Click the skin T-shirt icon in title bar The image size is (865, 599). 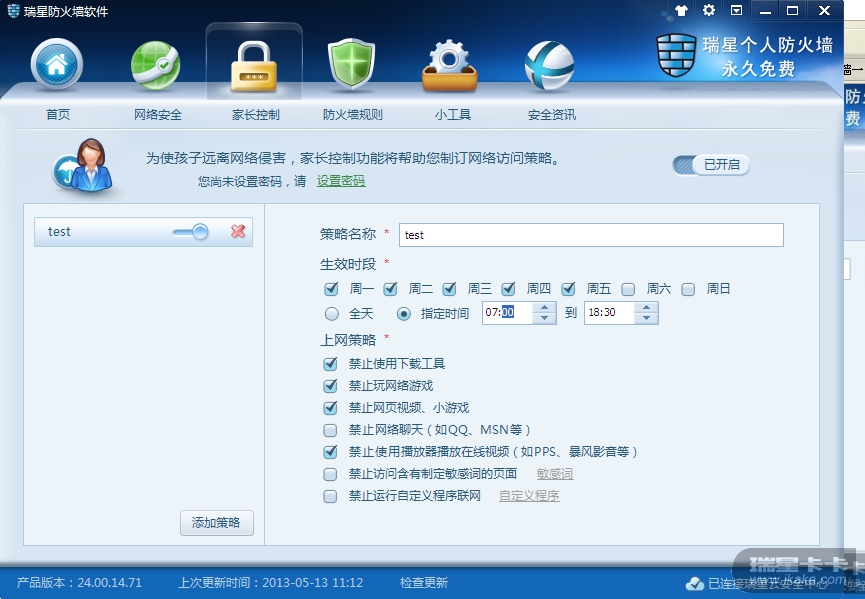(x=681, y=10)
